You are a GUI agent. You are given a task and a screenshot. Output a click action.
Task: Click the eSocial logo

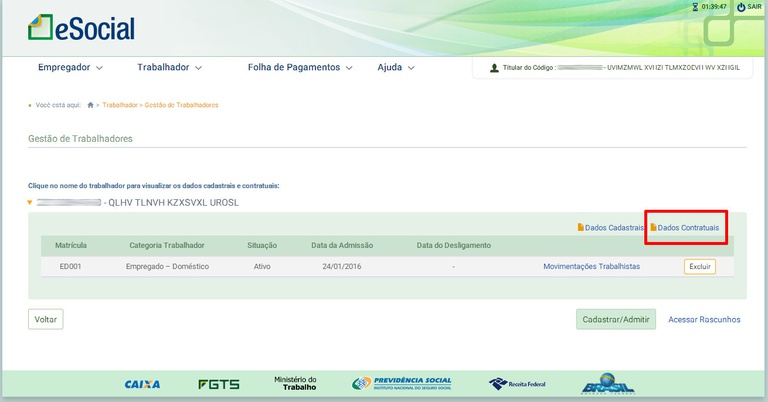coord(81,28)
